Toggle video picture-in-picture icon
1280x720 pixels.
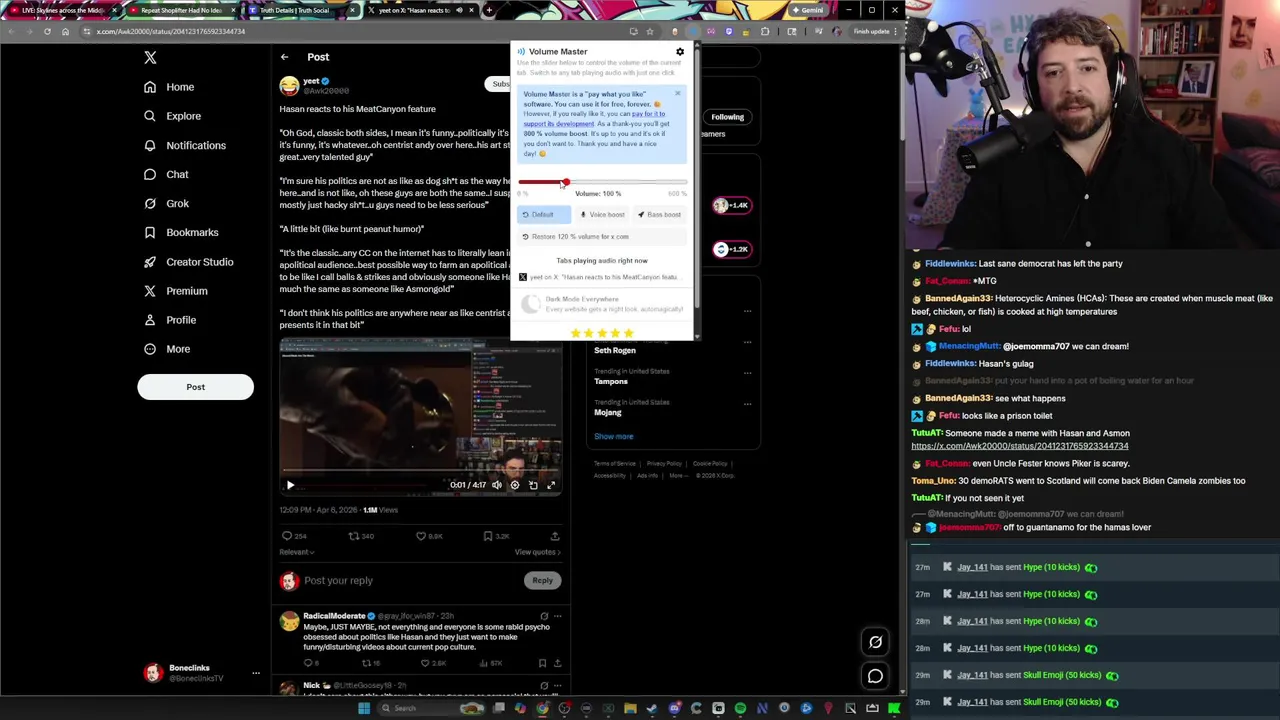533,485
